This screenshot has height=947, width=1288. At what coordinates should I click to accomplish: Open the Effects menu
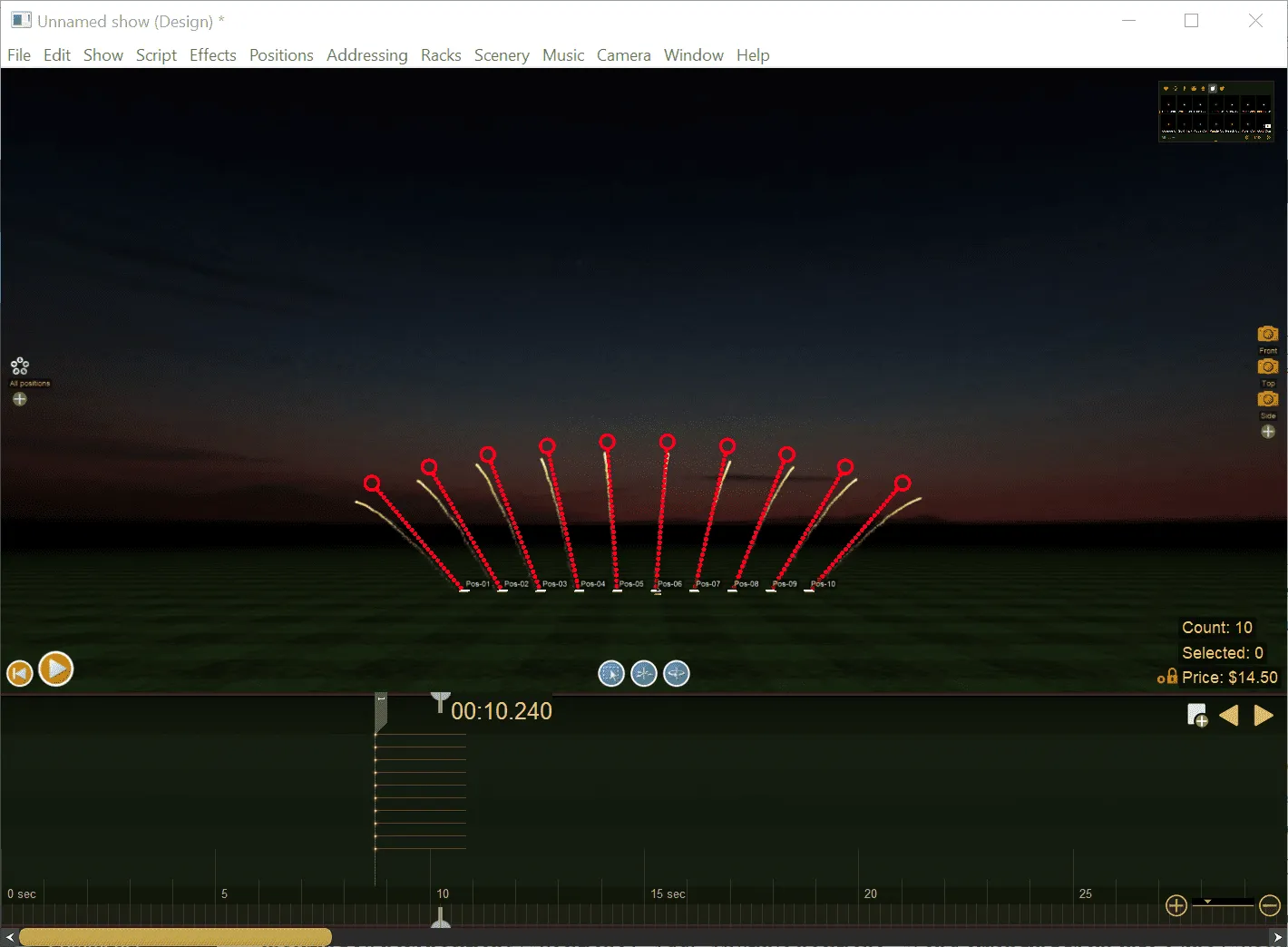click(212, 55)
